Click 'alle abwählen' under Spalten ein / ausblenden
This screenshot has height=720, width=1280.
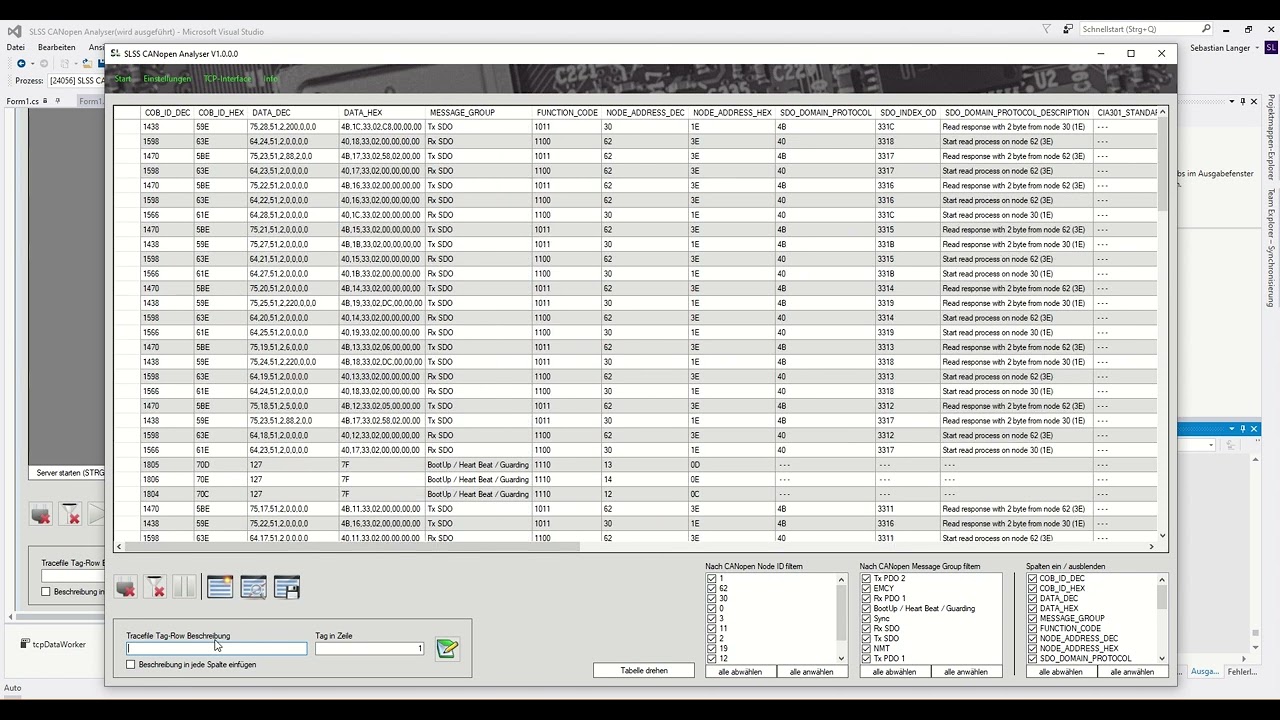pos(1061,672)
